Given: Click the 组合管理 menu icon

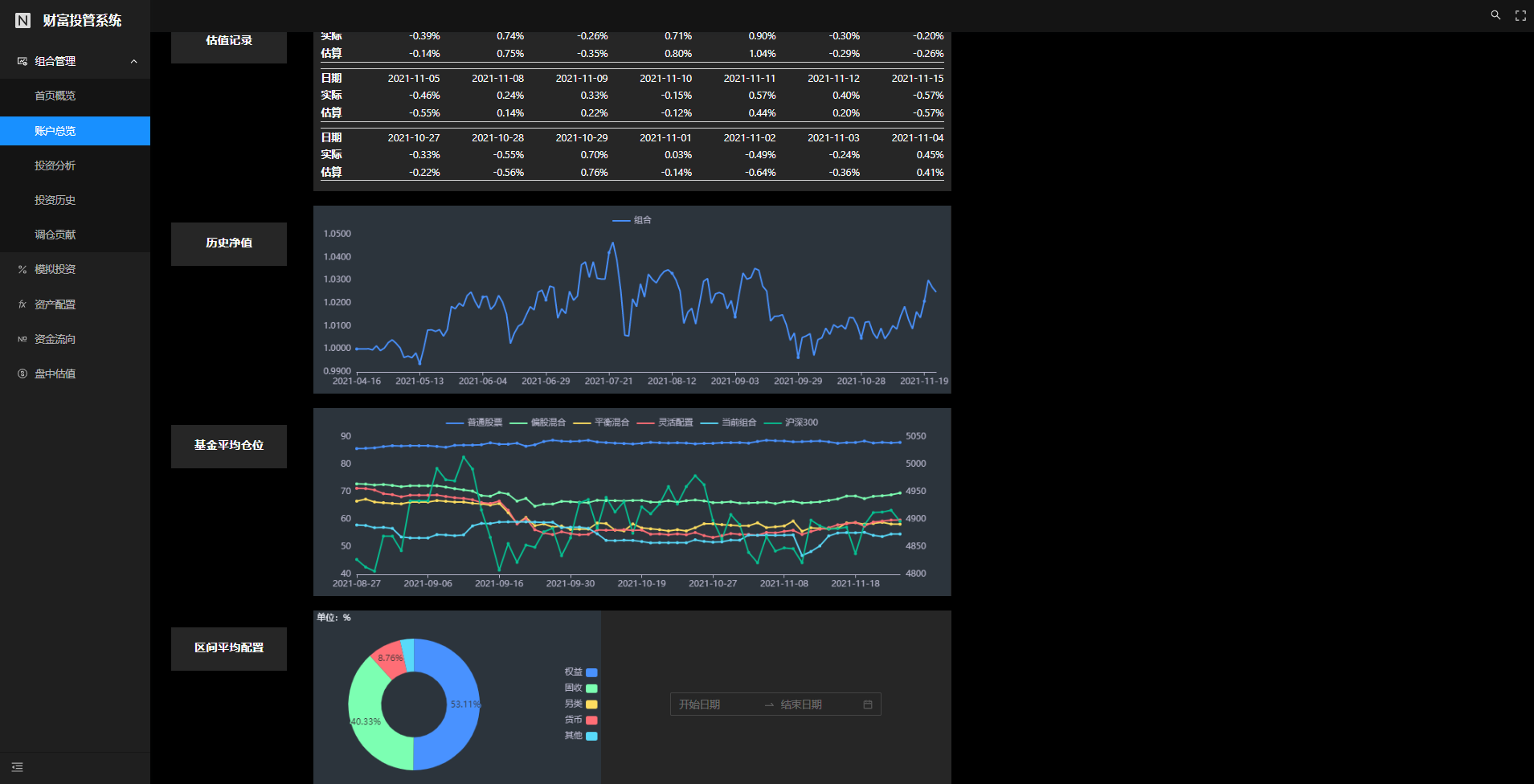Looking at the screenshot, I should click(x=22, y=61).
